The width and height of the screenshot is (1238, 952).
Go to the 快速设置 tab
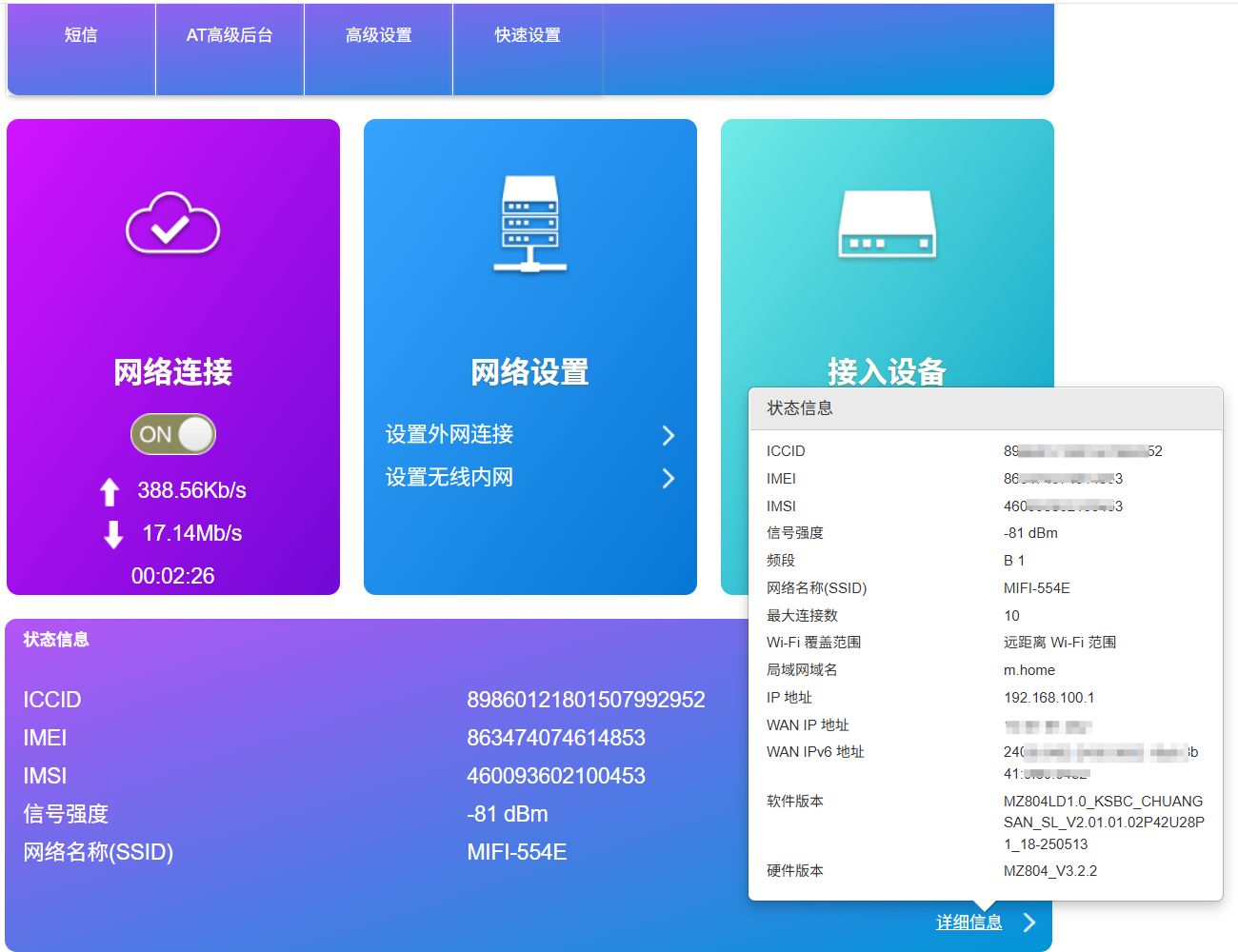coord(527,35)
